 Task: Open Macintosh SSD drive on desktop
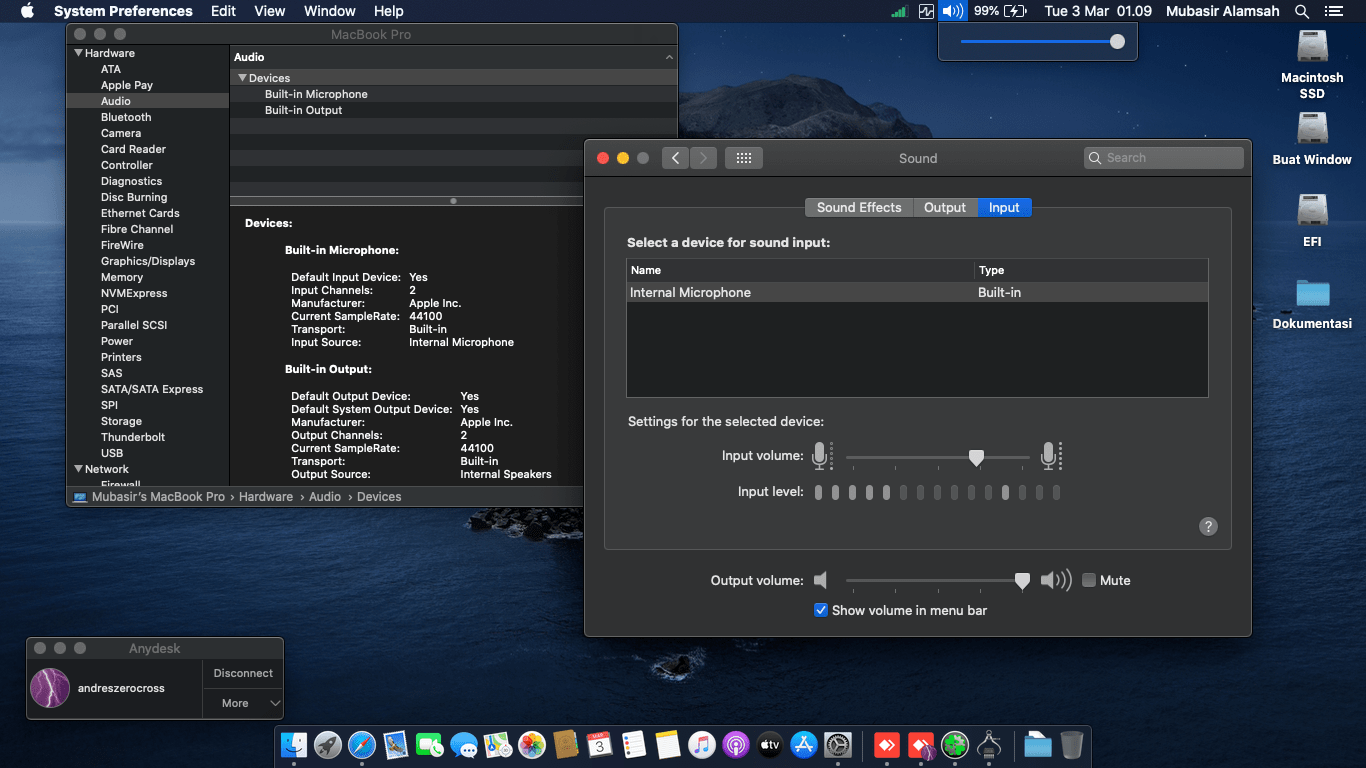(1312, 65)
